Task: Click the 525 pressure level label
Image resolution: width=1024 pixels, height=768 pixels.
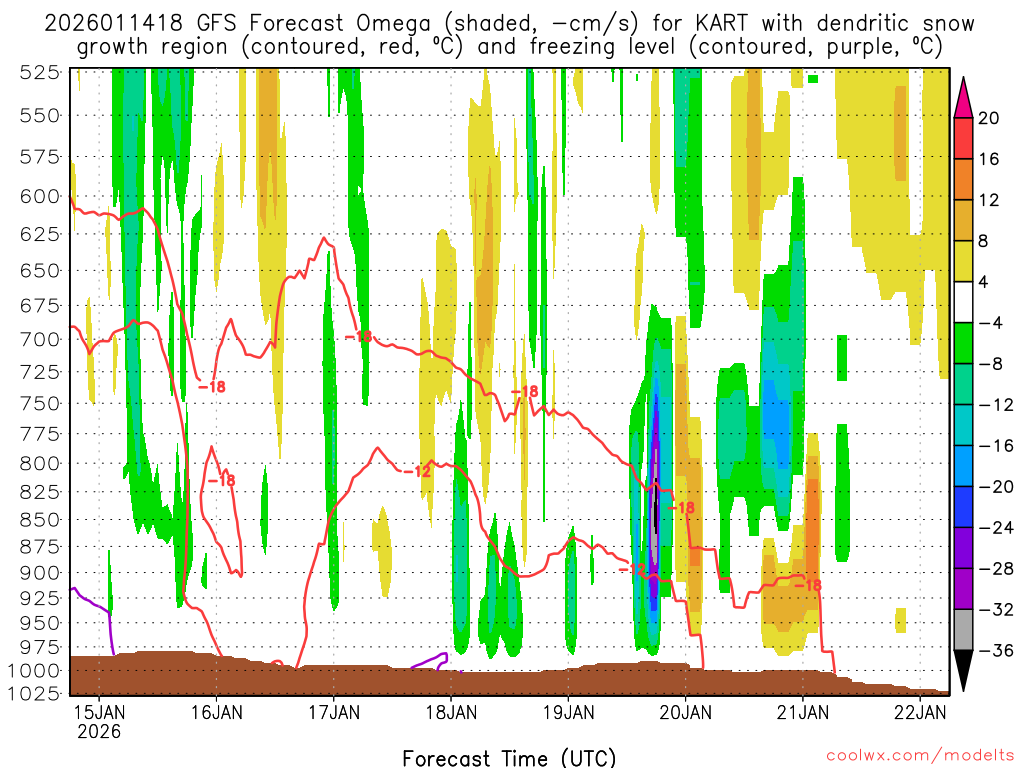Action: click(x=39, y=72)
